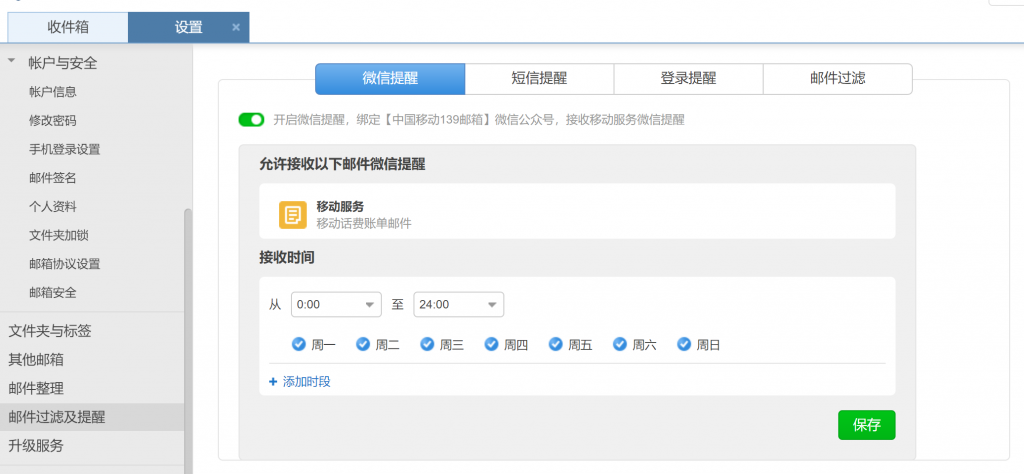This screenshot has width=1024, height=474.
Task: Close the 设置 tab with X
Action: (236, 27)
